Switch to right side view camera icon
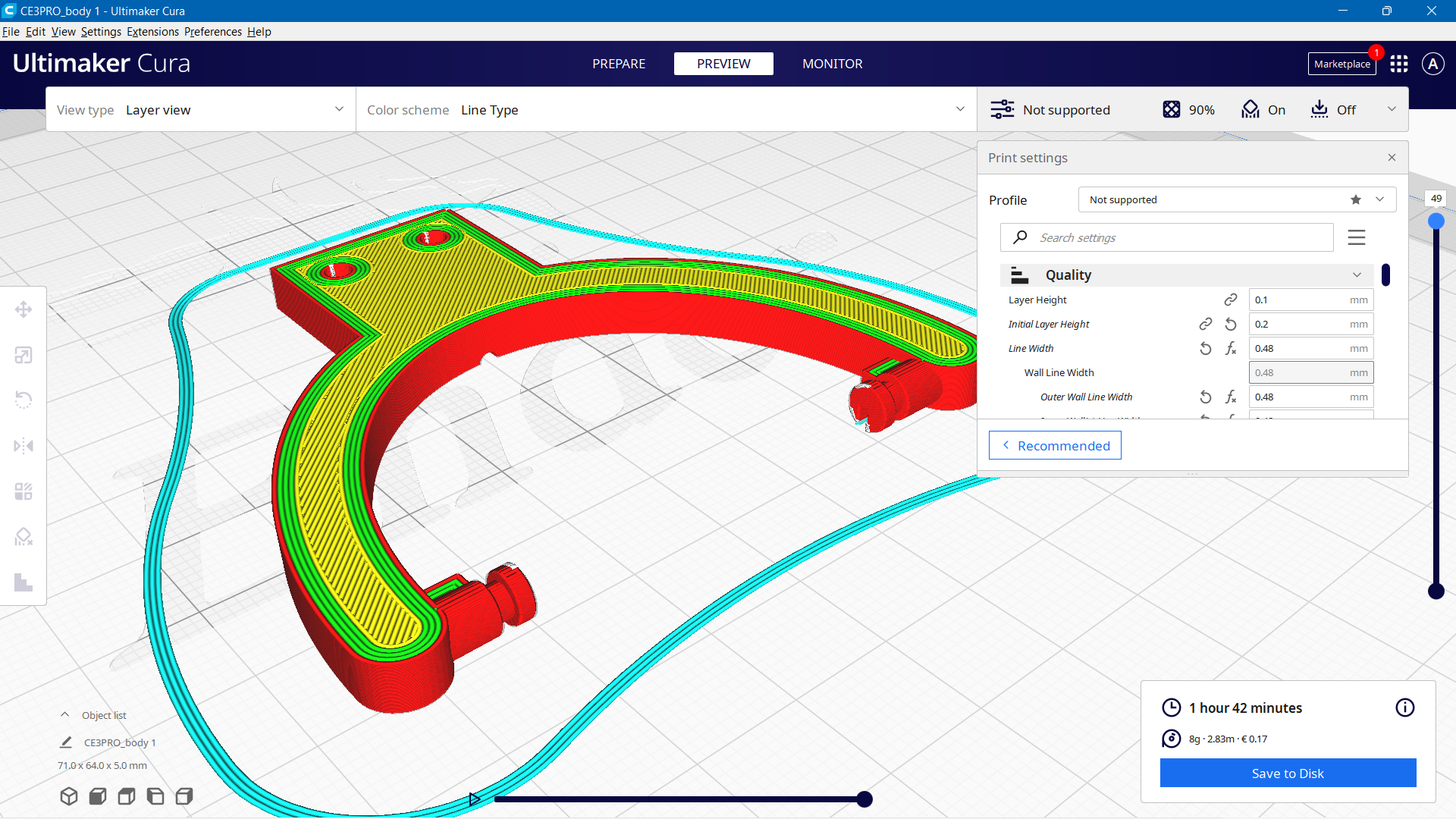Image resolution: width=1456 pixels, height=819 pixels. point(184,796)
